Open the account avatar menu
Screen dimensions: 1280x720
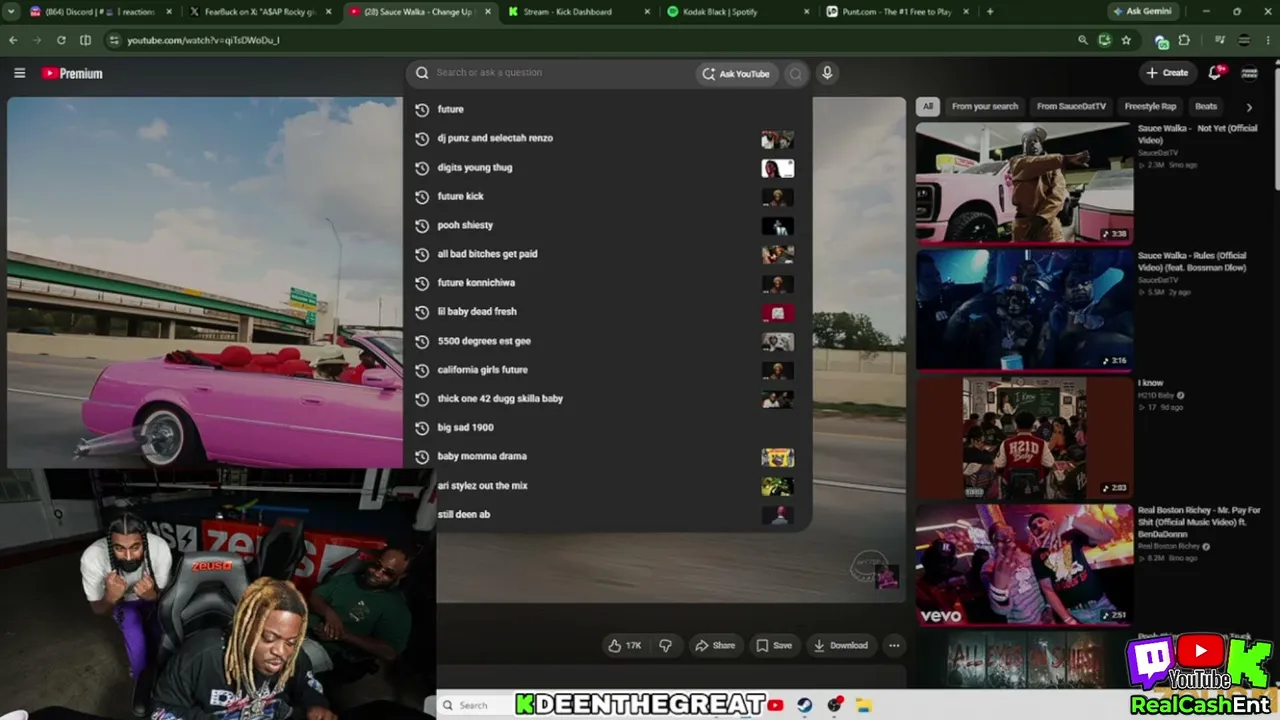[x=1249, y=73]
